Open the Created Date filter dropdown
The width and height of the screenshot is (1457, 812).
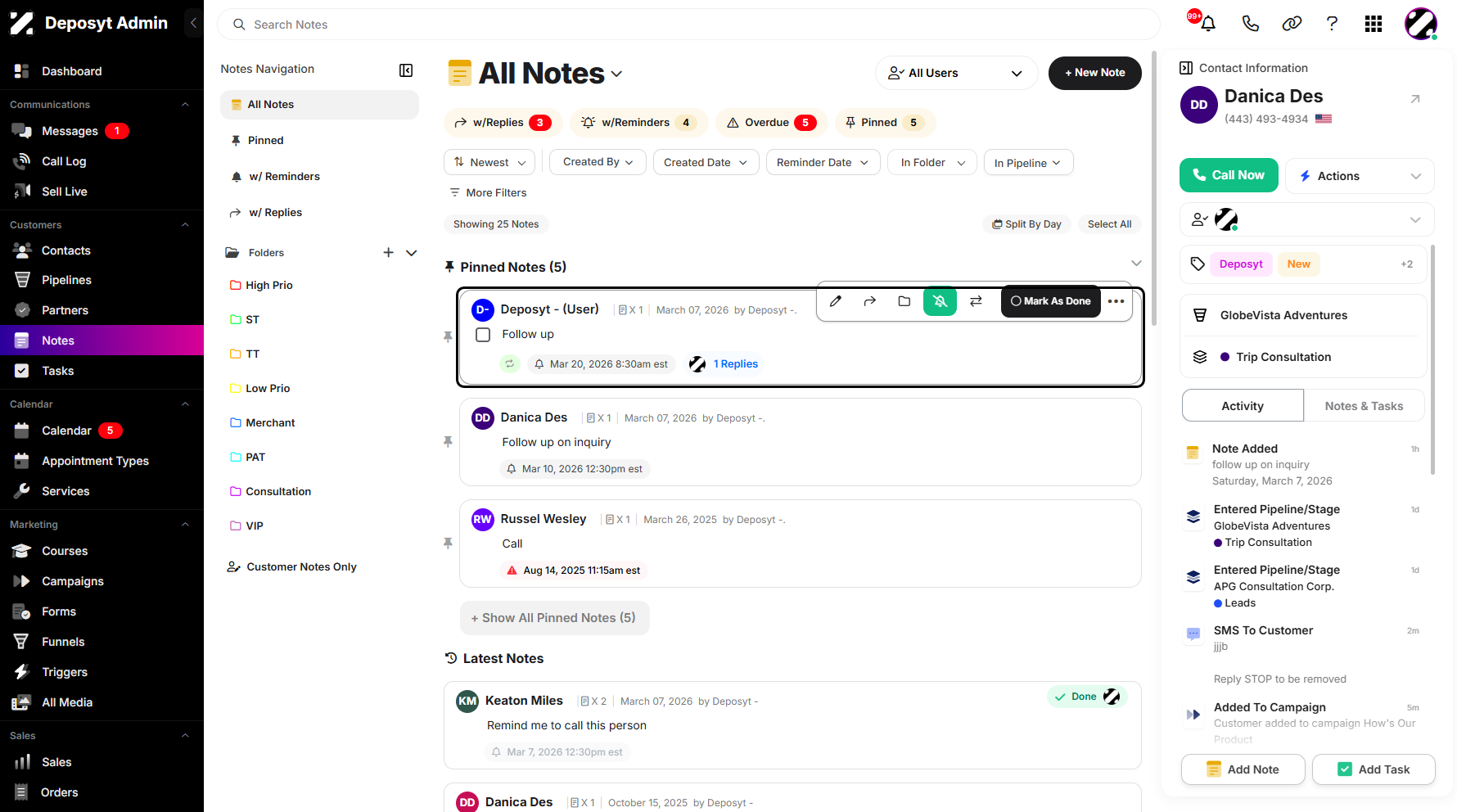[x=706, y=162]
